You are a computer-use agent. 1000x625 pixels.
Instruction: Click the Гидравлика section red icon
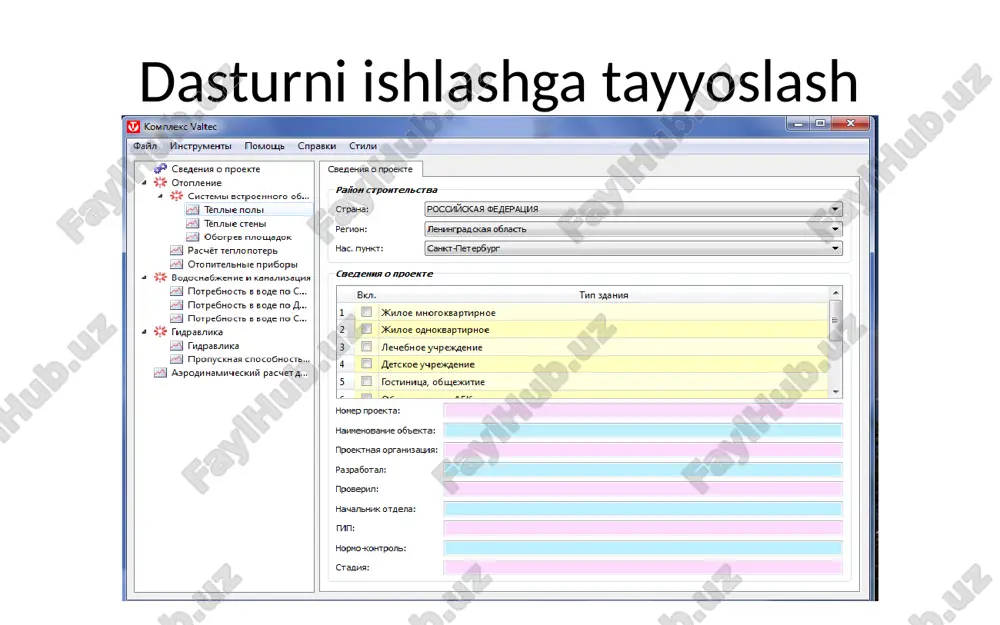click(160, 332)
